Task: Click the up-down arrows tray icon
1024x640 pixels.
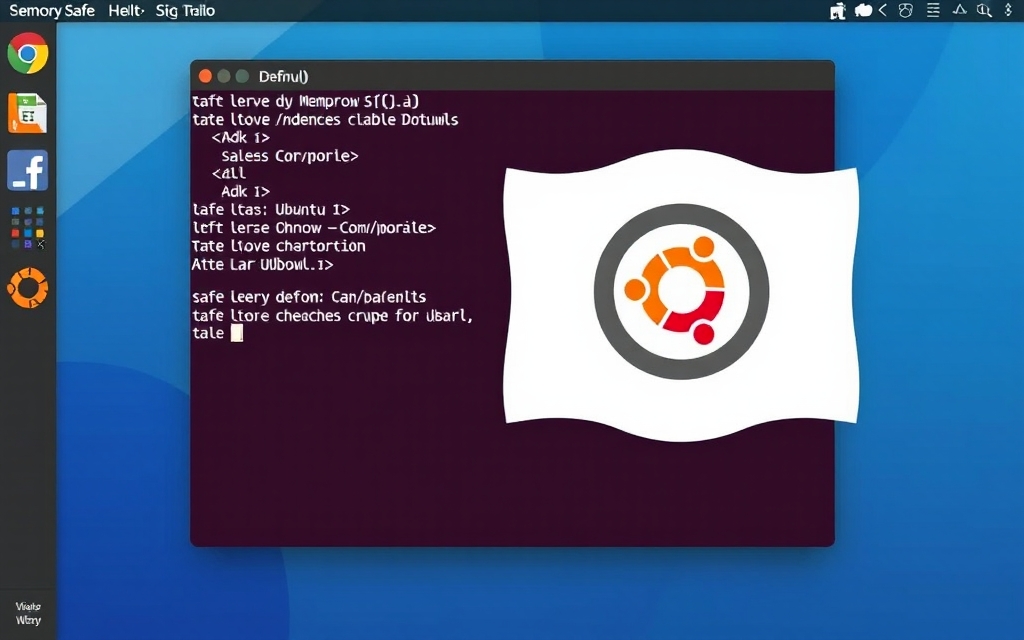Action: (x=1008, y=10)
